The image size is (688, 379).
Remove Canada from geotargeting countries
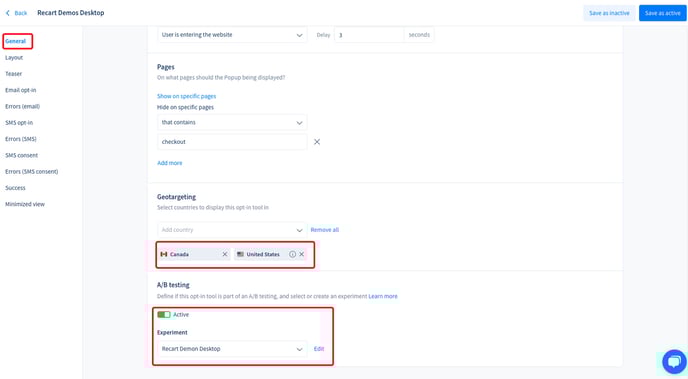[225, 254]
